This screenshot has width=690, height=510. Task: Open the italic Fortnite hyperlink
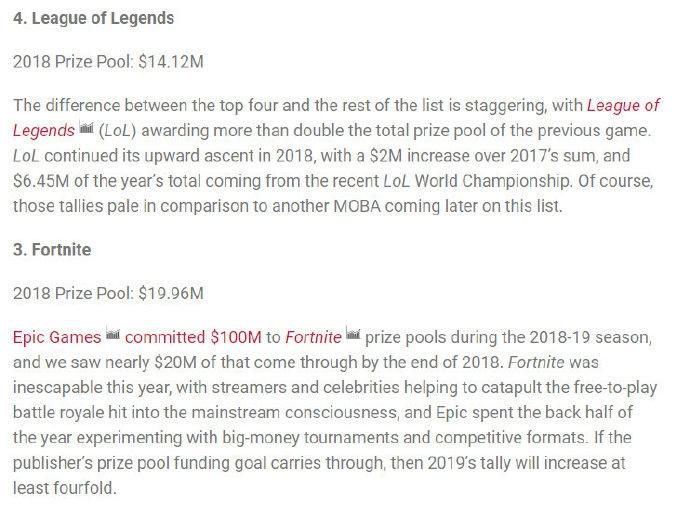[313, 338]
